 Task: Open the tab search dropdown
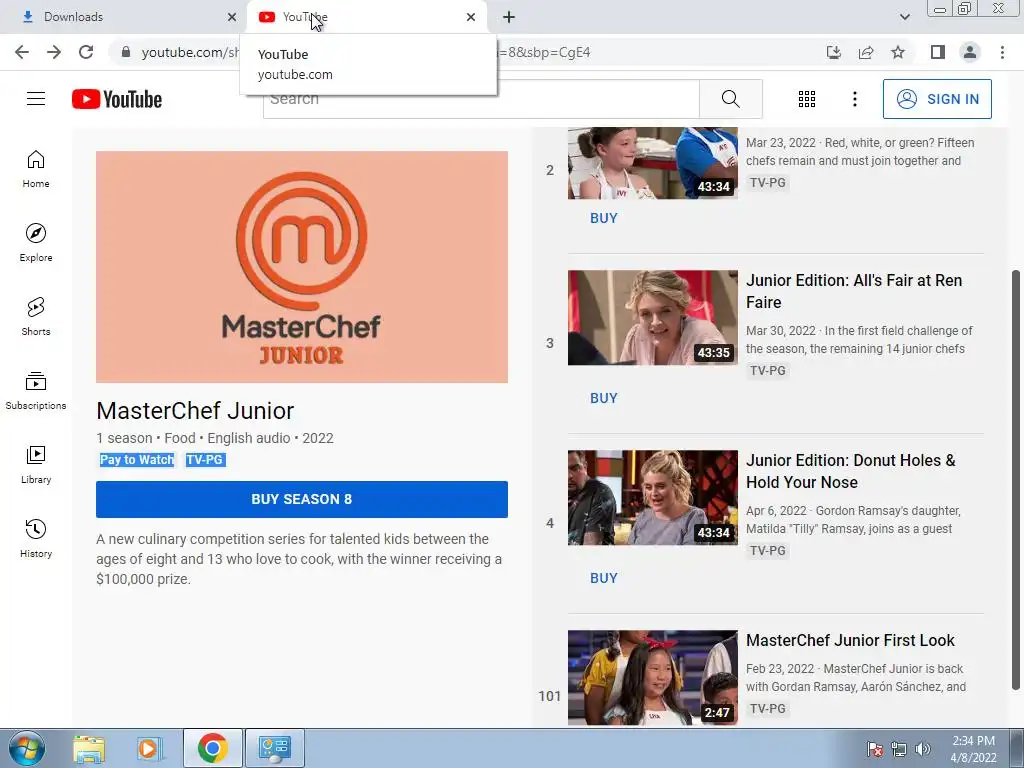click(x=904, y=17)
